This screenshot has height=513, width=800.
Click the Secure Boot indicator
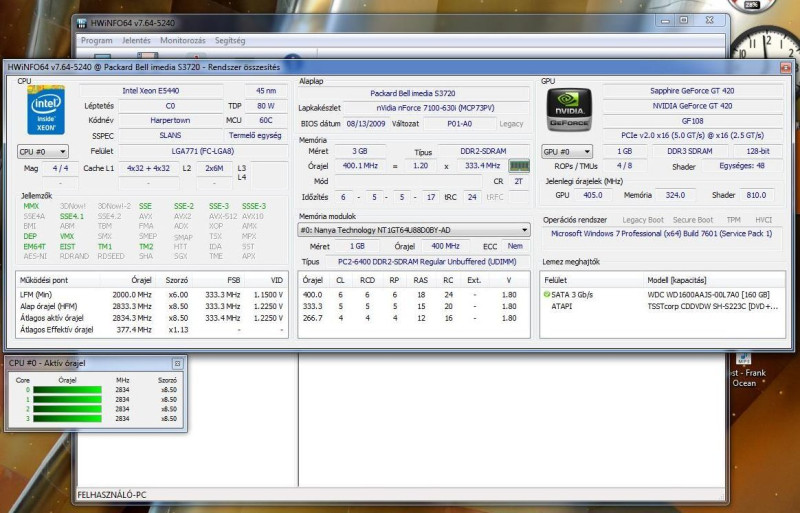pyautogui.click(x=692, y=220)
